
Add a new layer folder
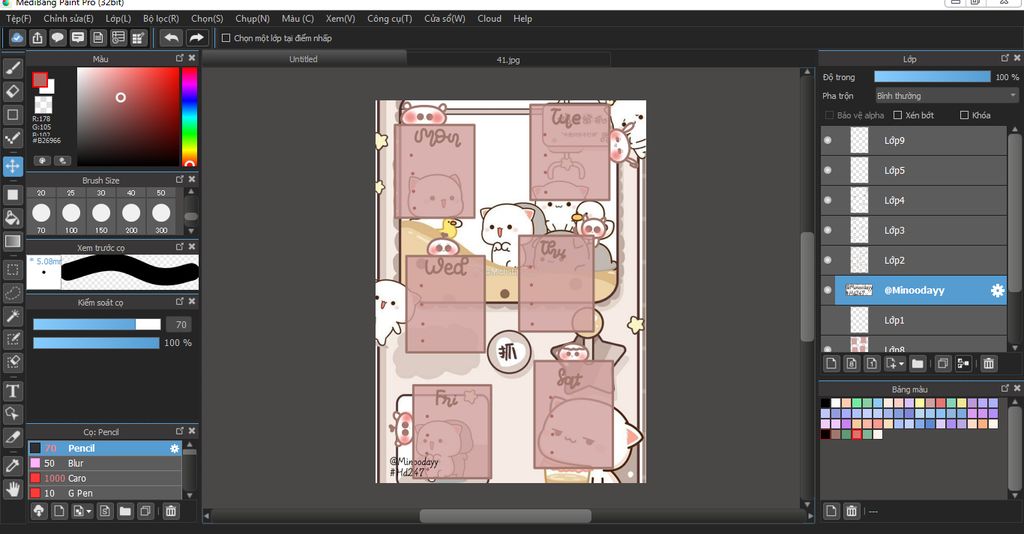pyautogui.click(x=918, y=364)
